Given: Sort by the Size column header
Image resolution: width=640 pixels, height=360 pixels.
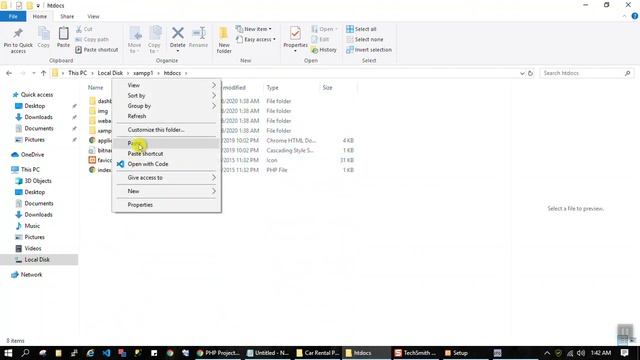Looking at the screenshot, I should pyautogui.click(x=327, y=88).
